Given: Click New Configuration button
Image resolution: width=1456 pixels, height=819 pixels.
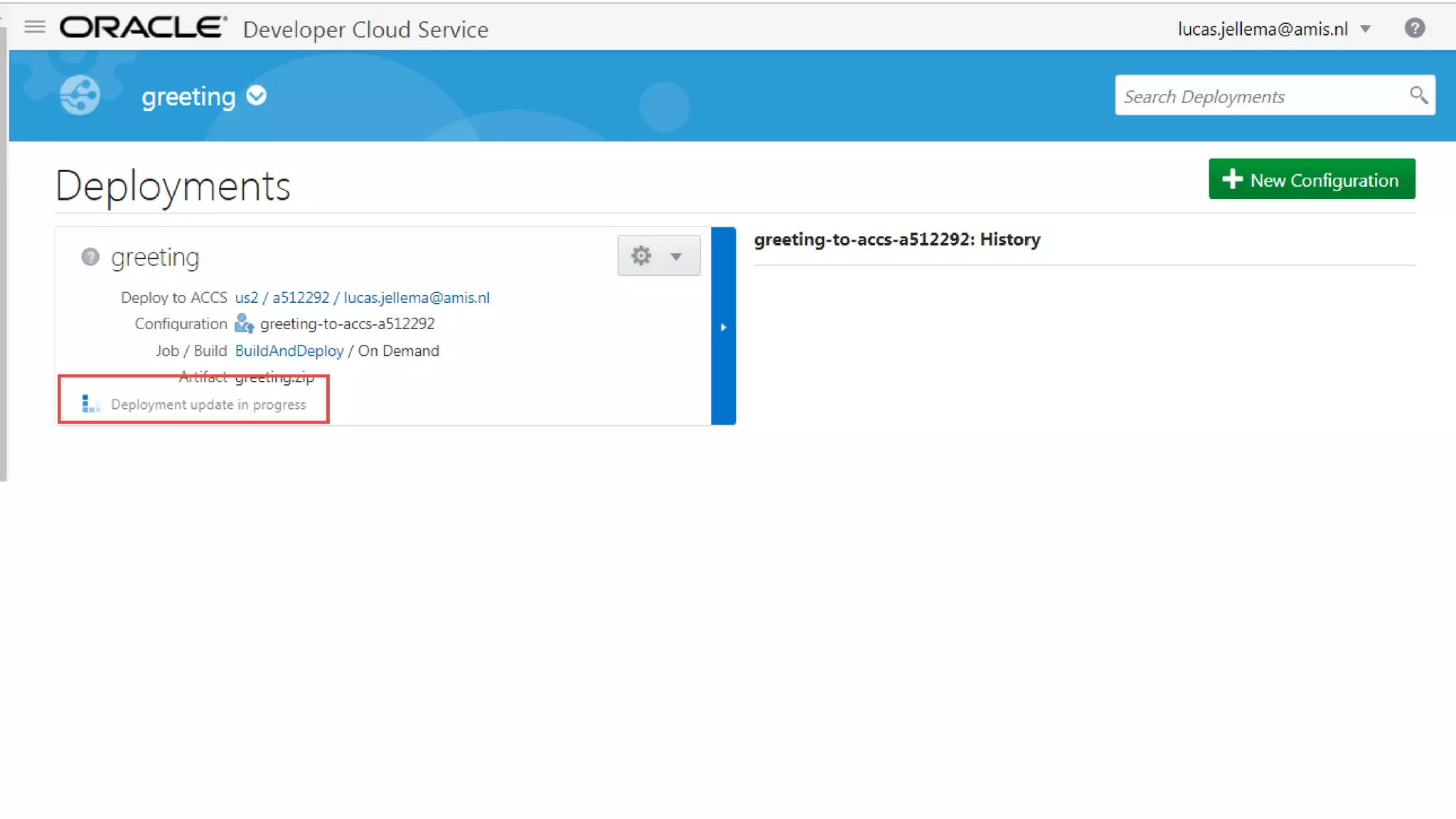Looking at the screenshot, I should [x=1311, y=180].
